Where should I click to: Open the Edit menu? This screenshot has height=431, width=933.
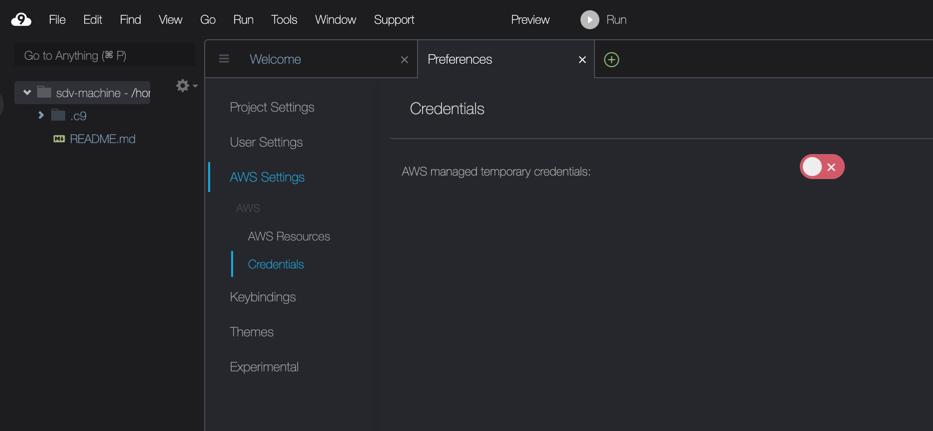93,20
